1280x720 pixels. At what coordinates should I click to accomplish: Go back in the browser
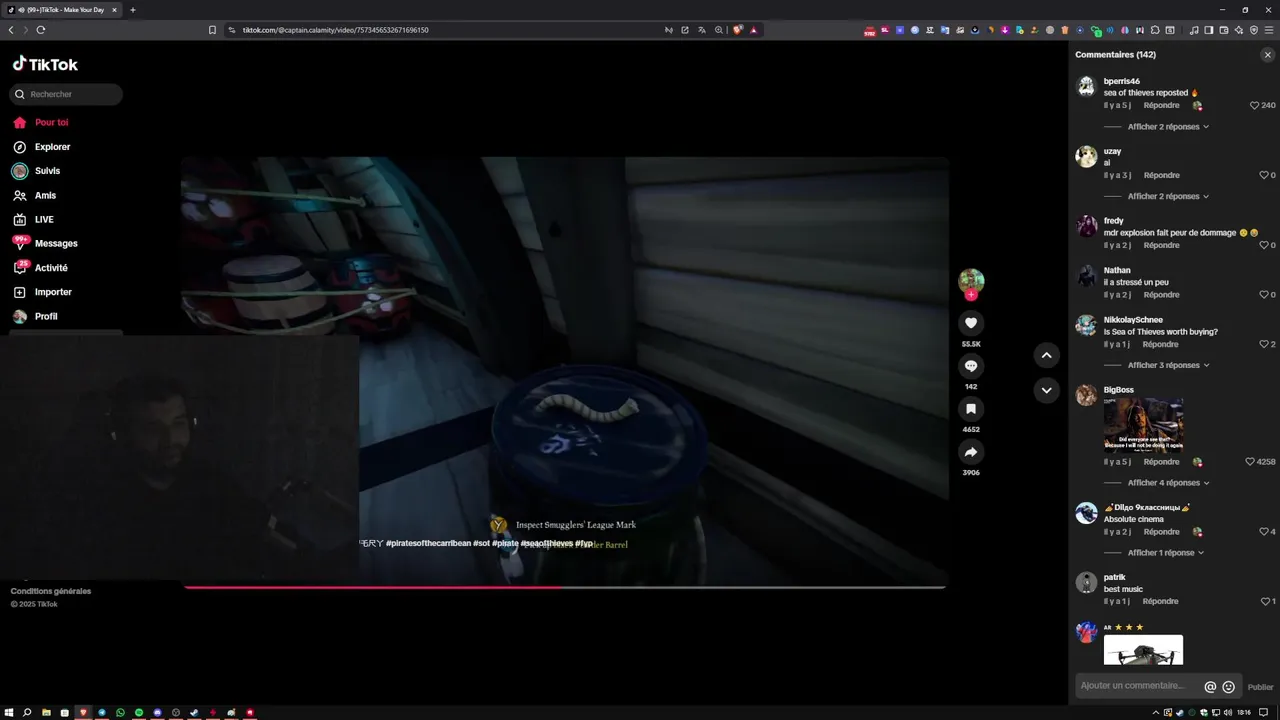coord(11,30)
